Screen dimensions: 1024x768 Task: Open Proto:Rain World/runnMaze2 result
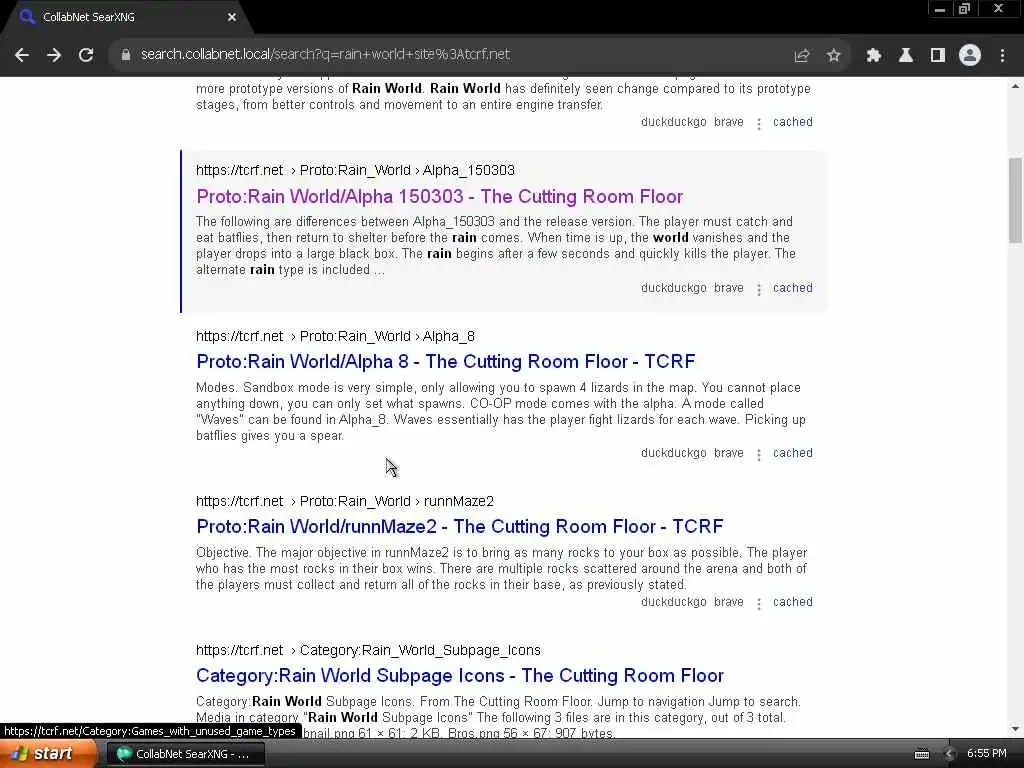point(460,526)
